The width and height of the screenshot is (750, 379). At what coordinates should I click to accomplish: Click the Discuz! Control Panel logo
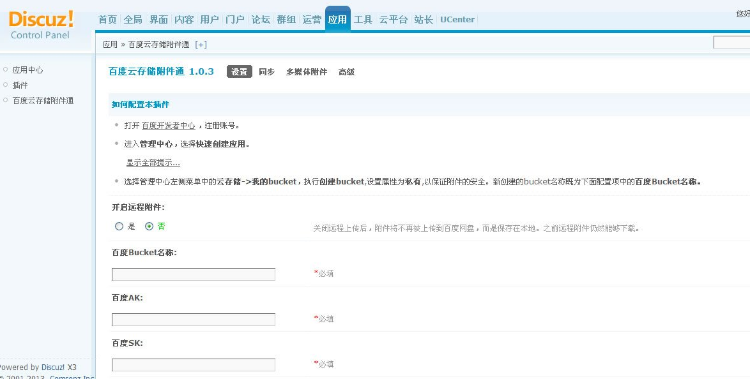pos(41,25)
